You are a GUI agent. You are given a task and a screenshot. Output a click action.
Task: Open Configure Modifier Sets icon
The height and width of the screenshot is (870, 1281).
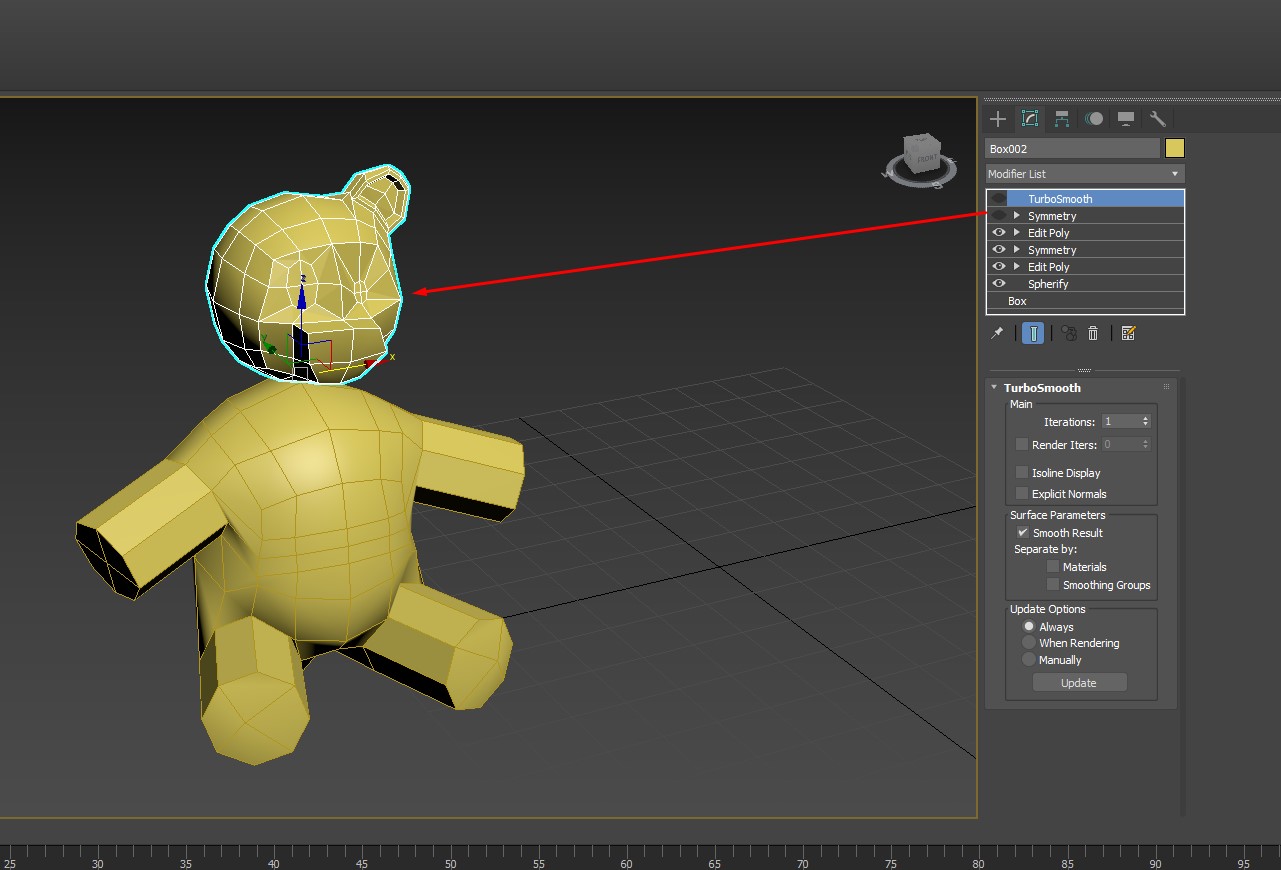click(1128, 333)
